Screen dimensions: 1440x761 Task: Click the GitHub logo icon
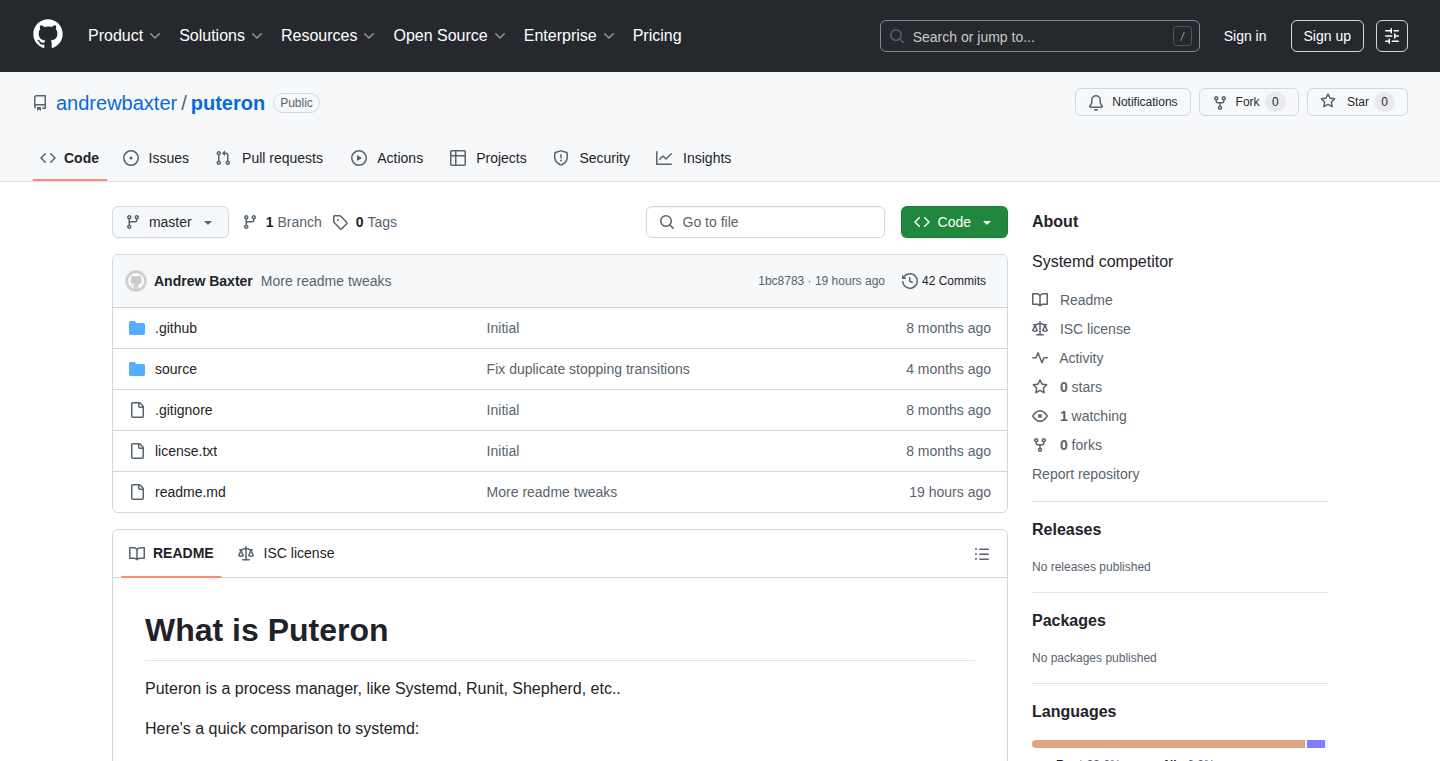(48, 35)
